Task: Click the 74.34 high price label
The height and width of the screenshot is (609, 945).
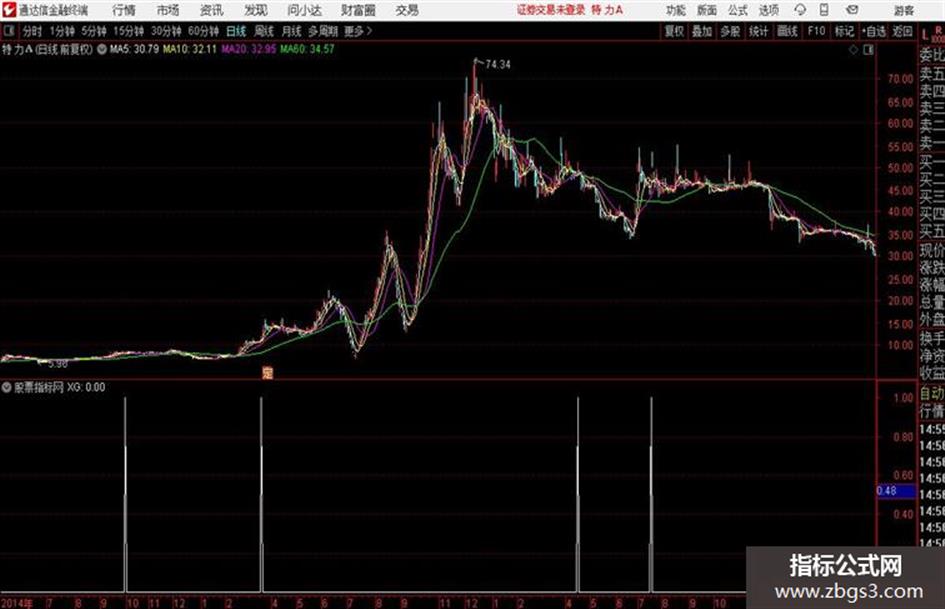Action: click(x=498, y=65)
